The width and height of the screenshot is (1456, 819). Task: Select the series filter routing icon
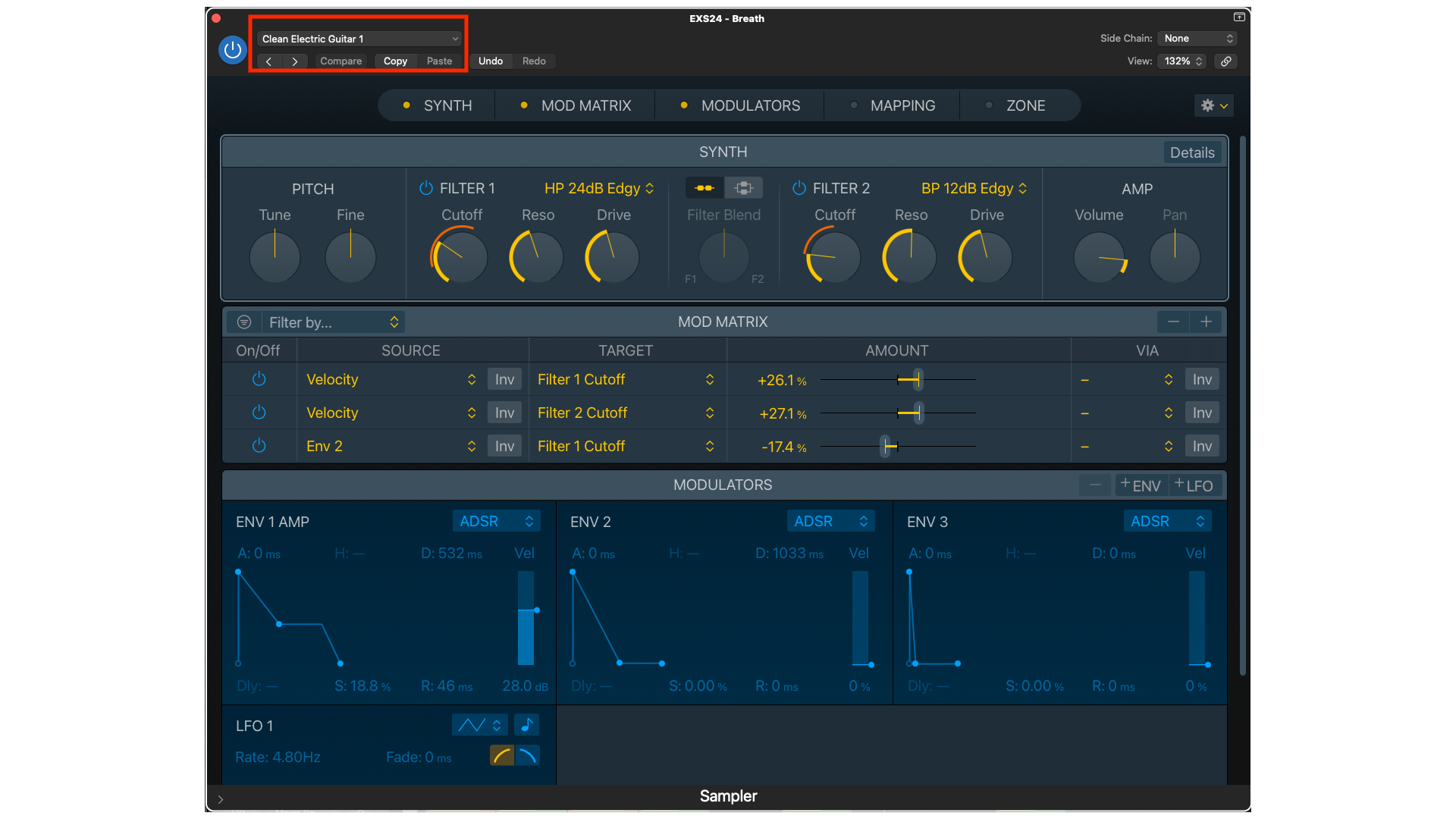[704, 188]
